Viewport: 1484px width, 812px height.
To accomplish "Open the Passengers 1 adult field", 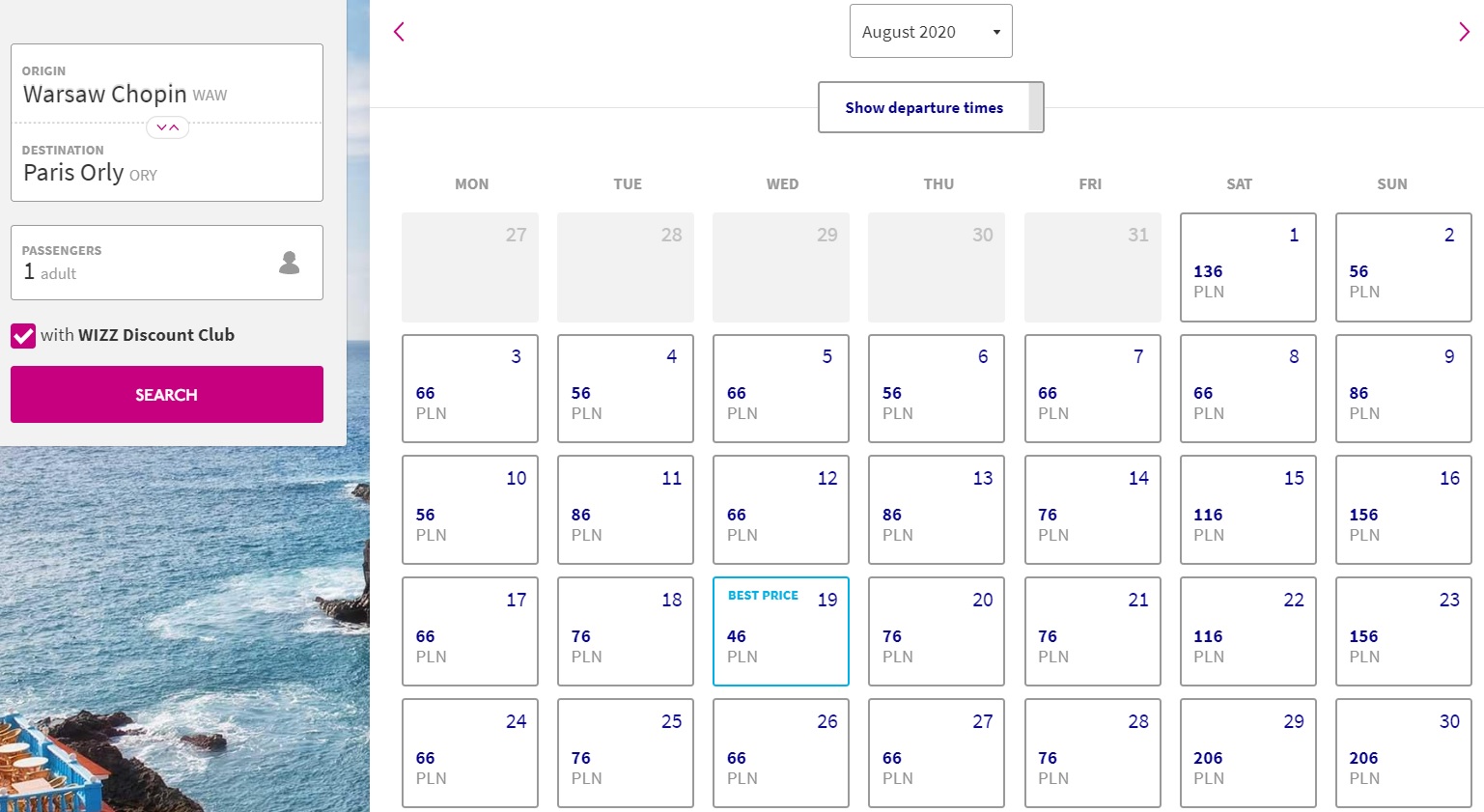I will (167, 263).
